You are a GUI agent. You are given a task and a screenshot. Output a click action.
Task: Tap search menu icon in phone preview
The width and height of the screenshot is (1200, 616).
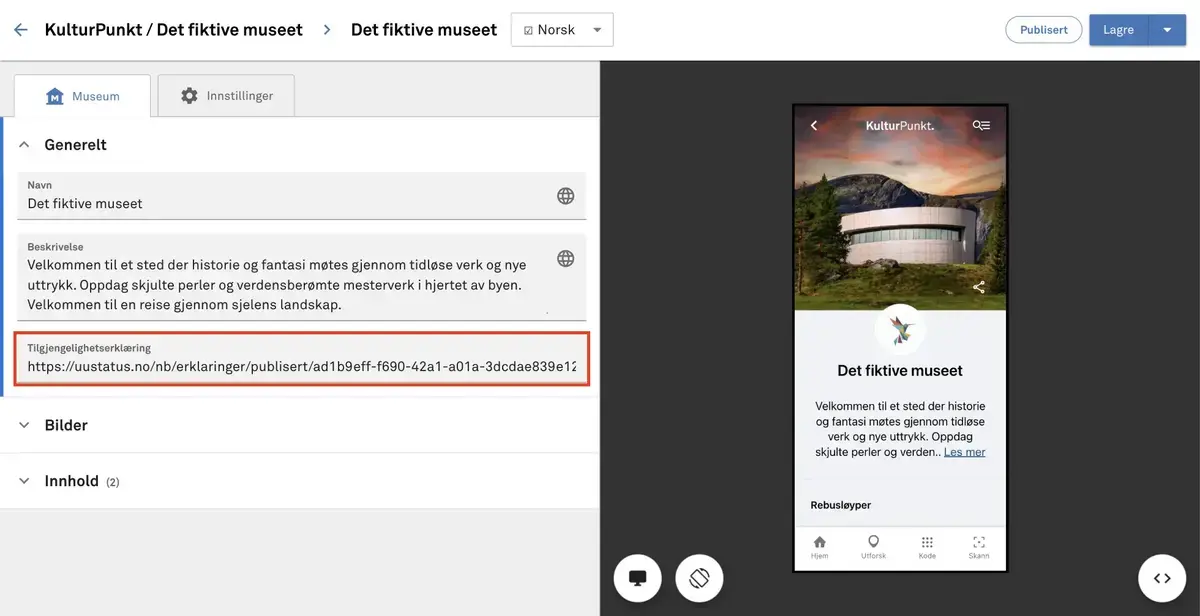(981, 126)
